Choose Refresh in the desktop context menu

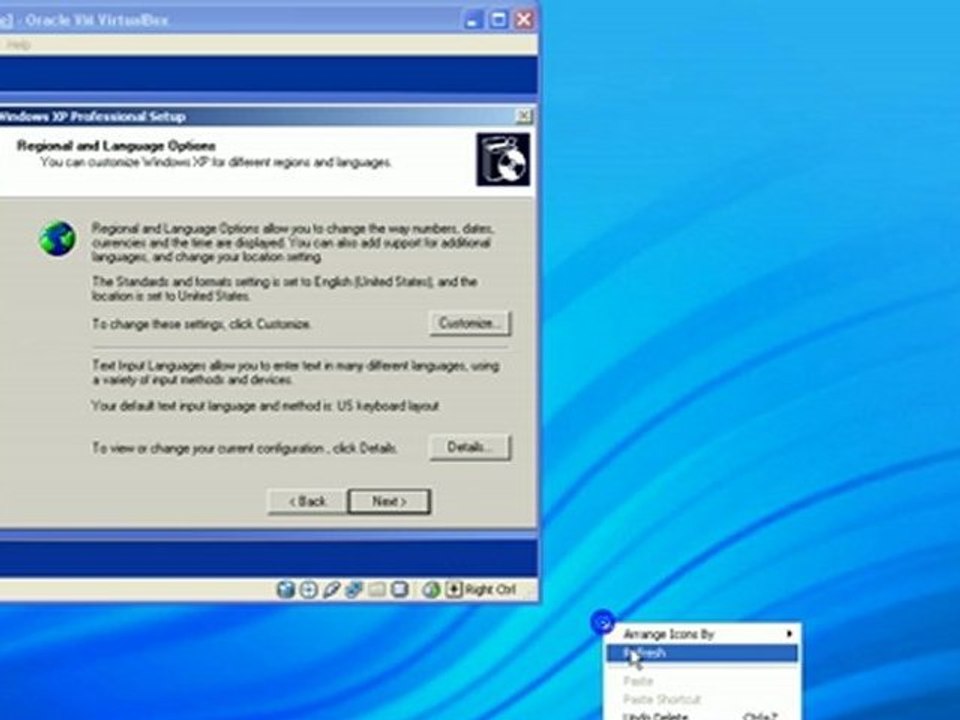(702, 653)
